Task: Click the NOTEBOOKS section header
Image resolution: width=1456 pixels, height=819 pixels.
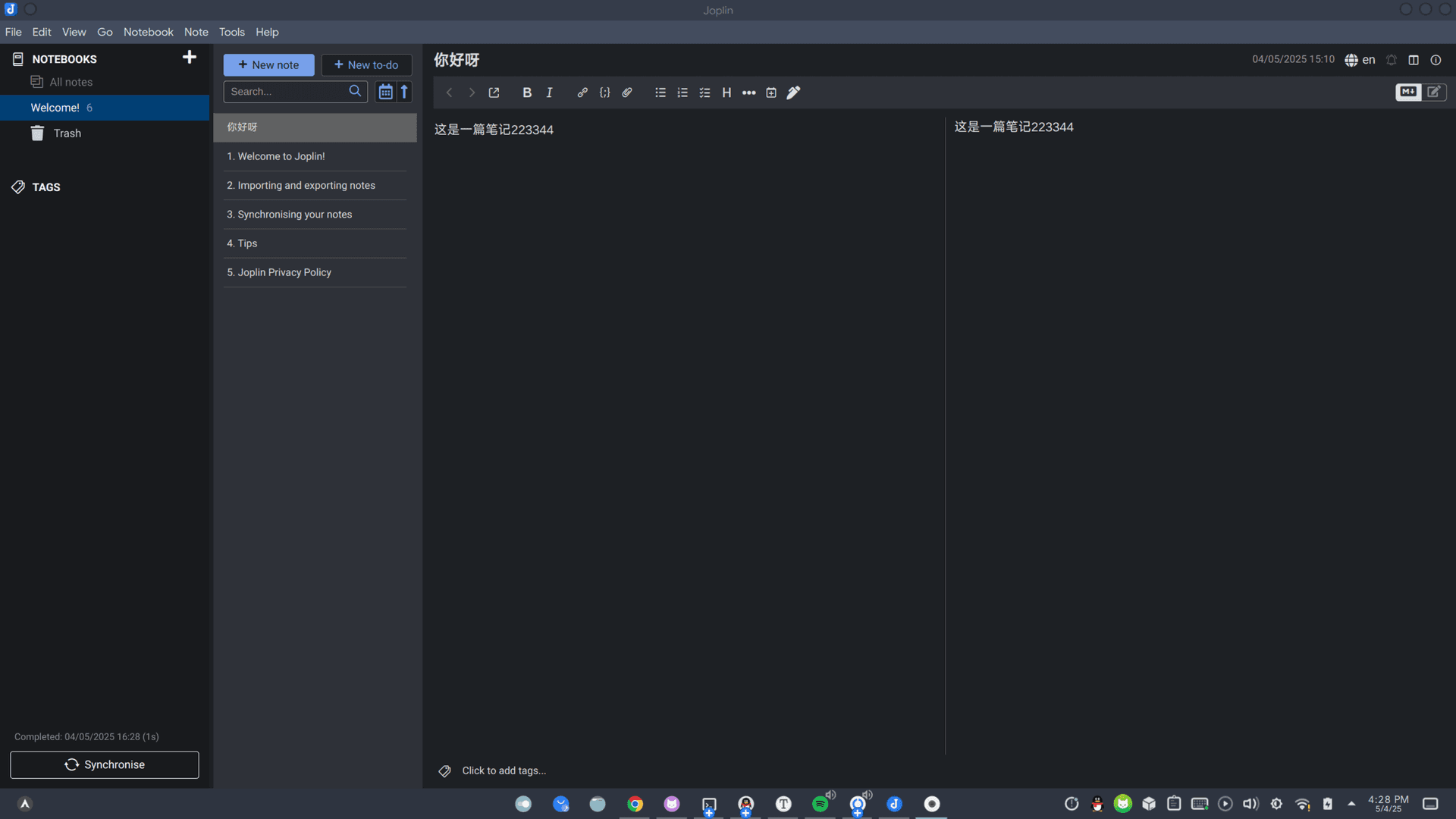Action: coord(64,59)
